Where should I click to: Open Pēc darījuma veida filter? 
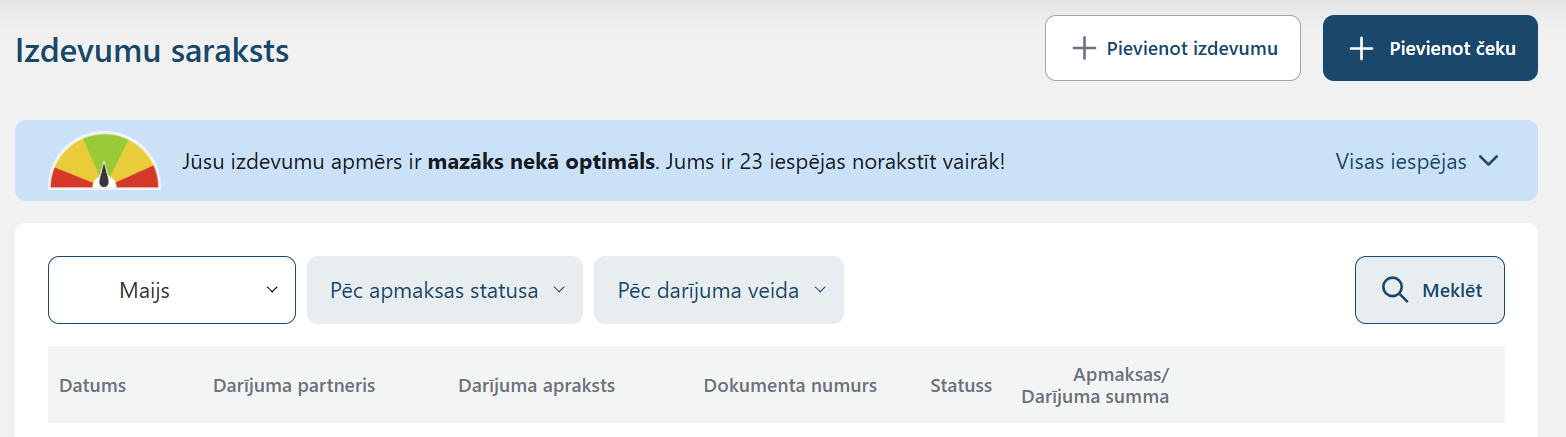719,290
